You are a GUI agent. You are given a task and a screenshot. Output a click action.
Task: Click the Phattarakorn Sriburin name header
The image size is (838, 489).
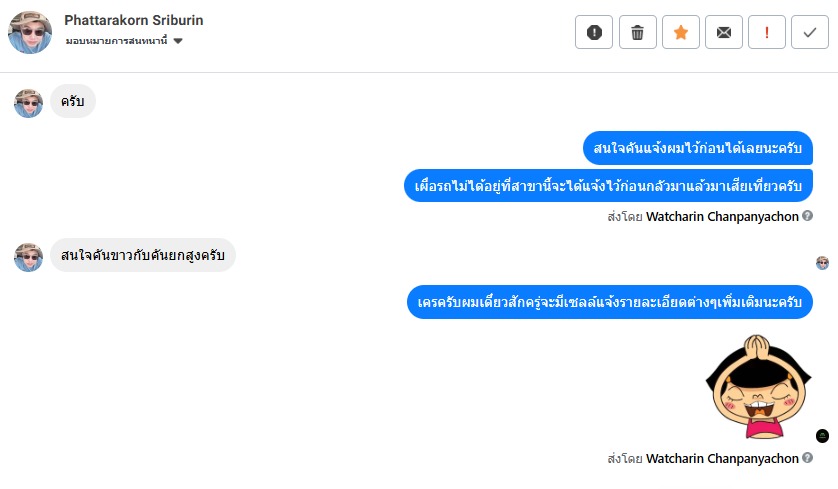[x=136, y=21]
